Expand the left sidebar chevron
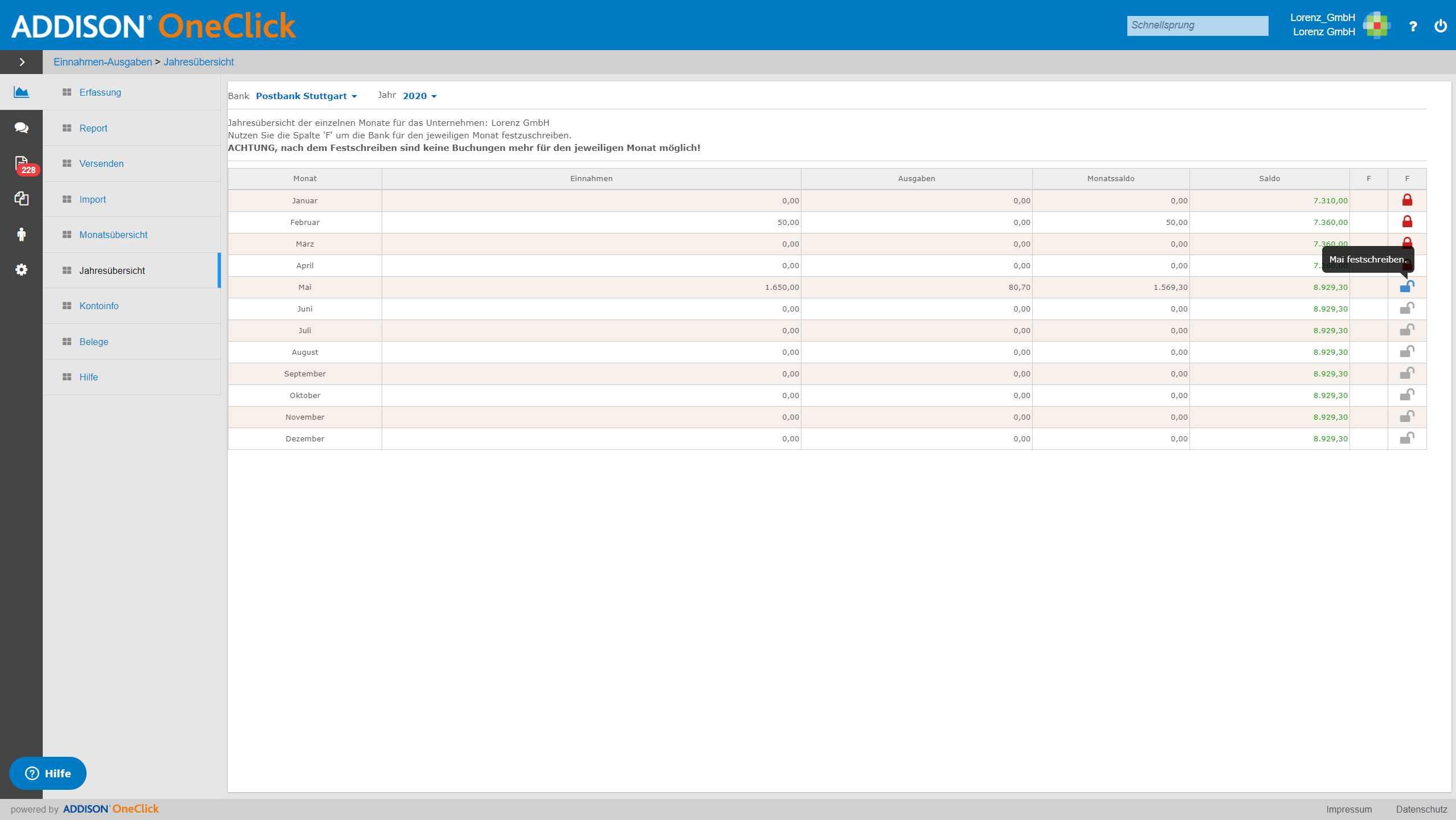 tap(22, 62)
